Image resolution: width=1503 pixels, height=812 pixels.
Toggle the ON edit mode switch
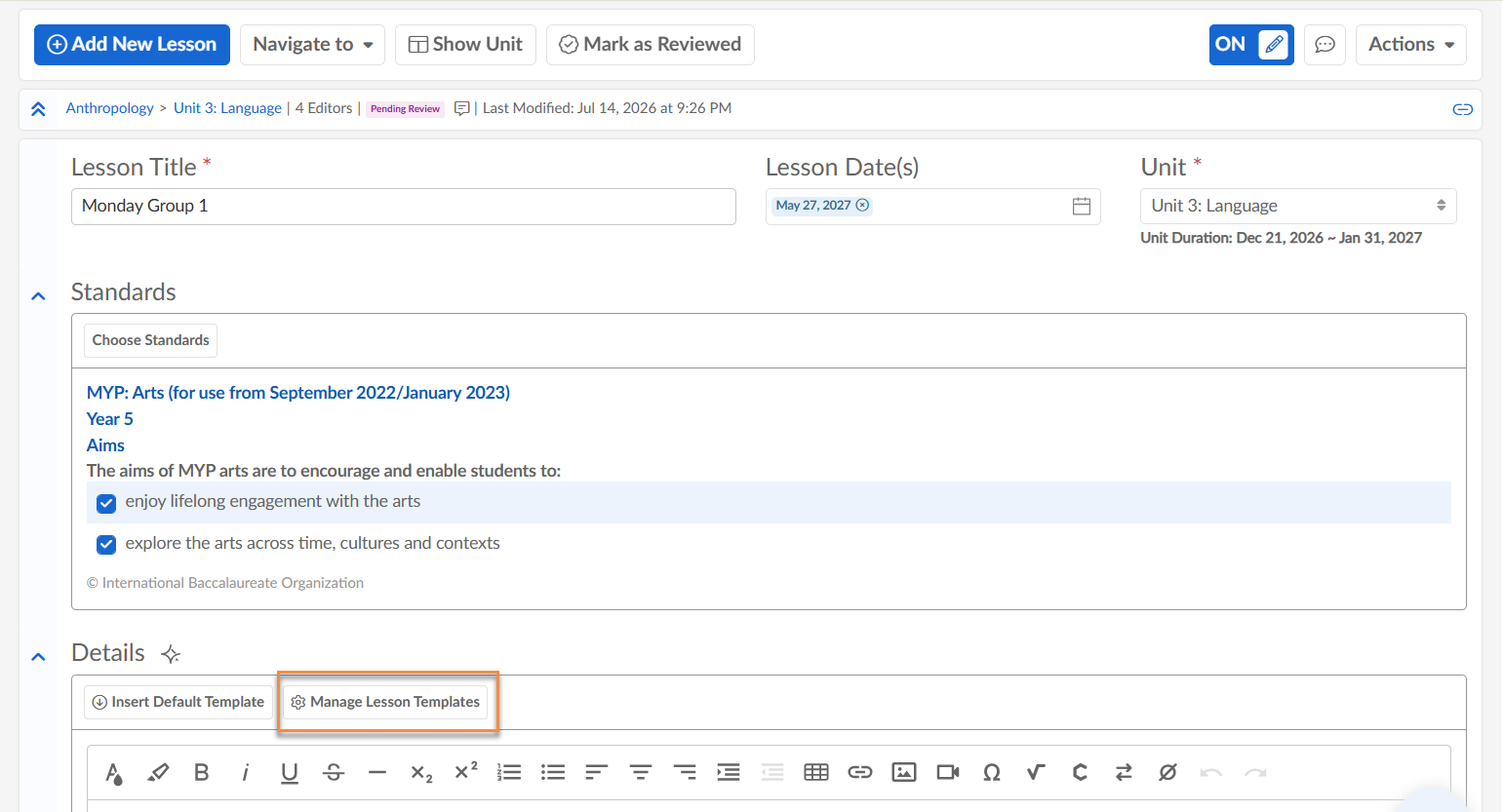pyautogui.click(x=1251, y=45)
